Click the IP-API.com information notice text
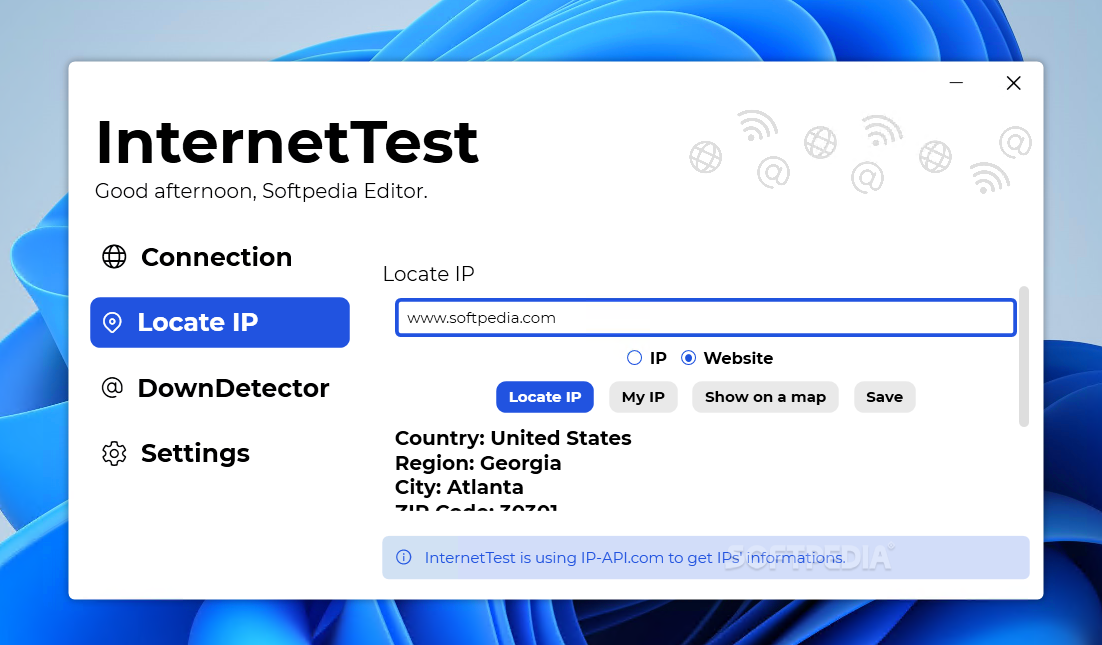Viewport: 1102px width, 645px height. tap(635, 557)
